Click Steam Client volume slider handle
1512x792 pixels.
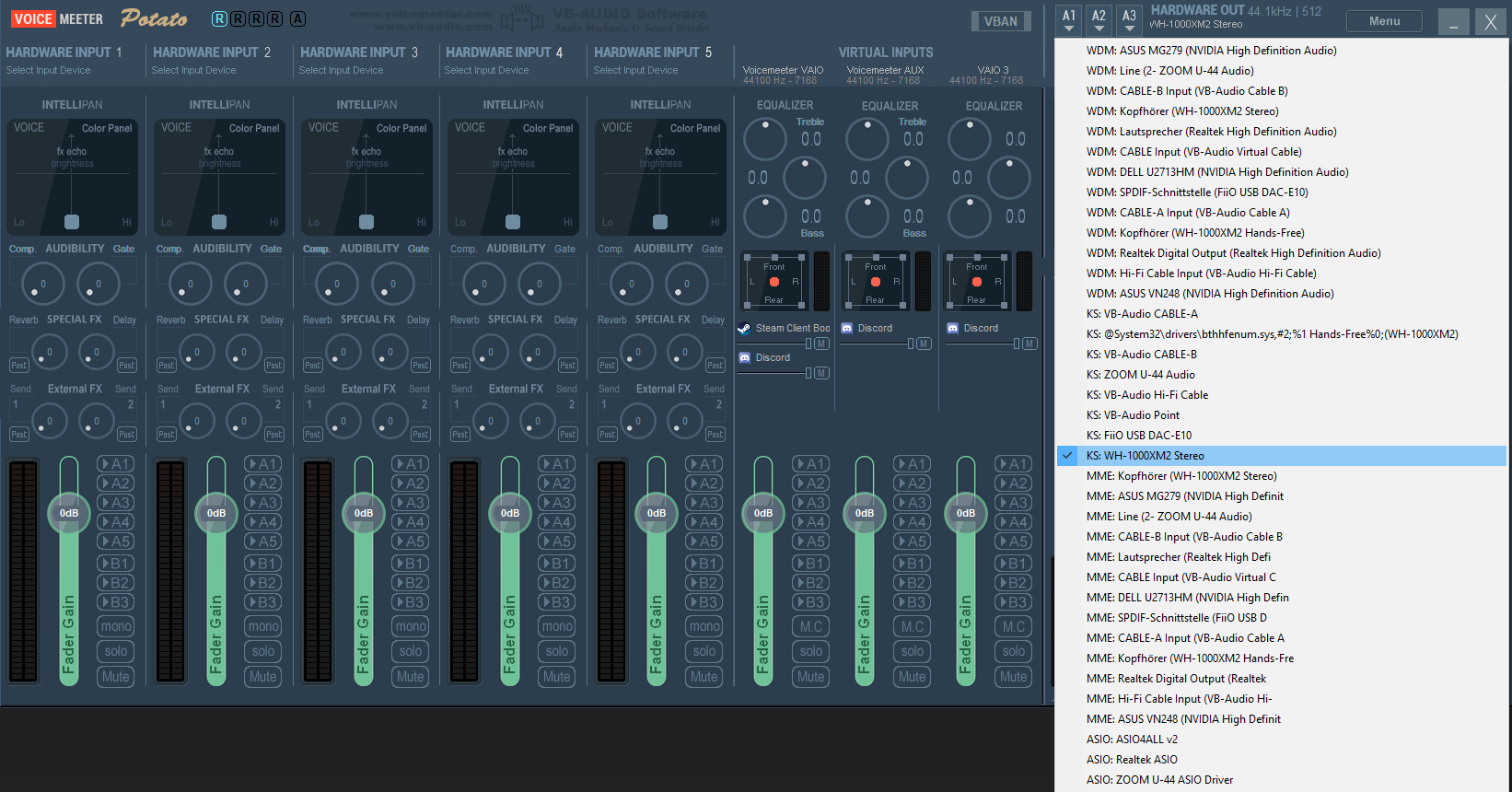click(x=808, y=344)
